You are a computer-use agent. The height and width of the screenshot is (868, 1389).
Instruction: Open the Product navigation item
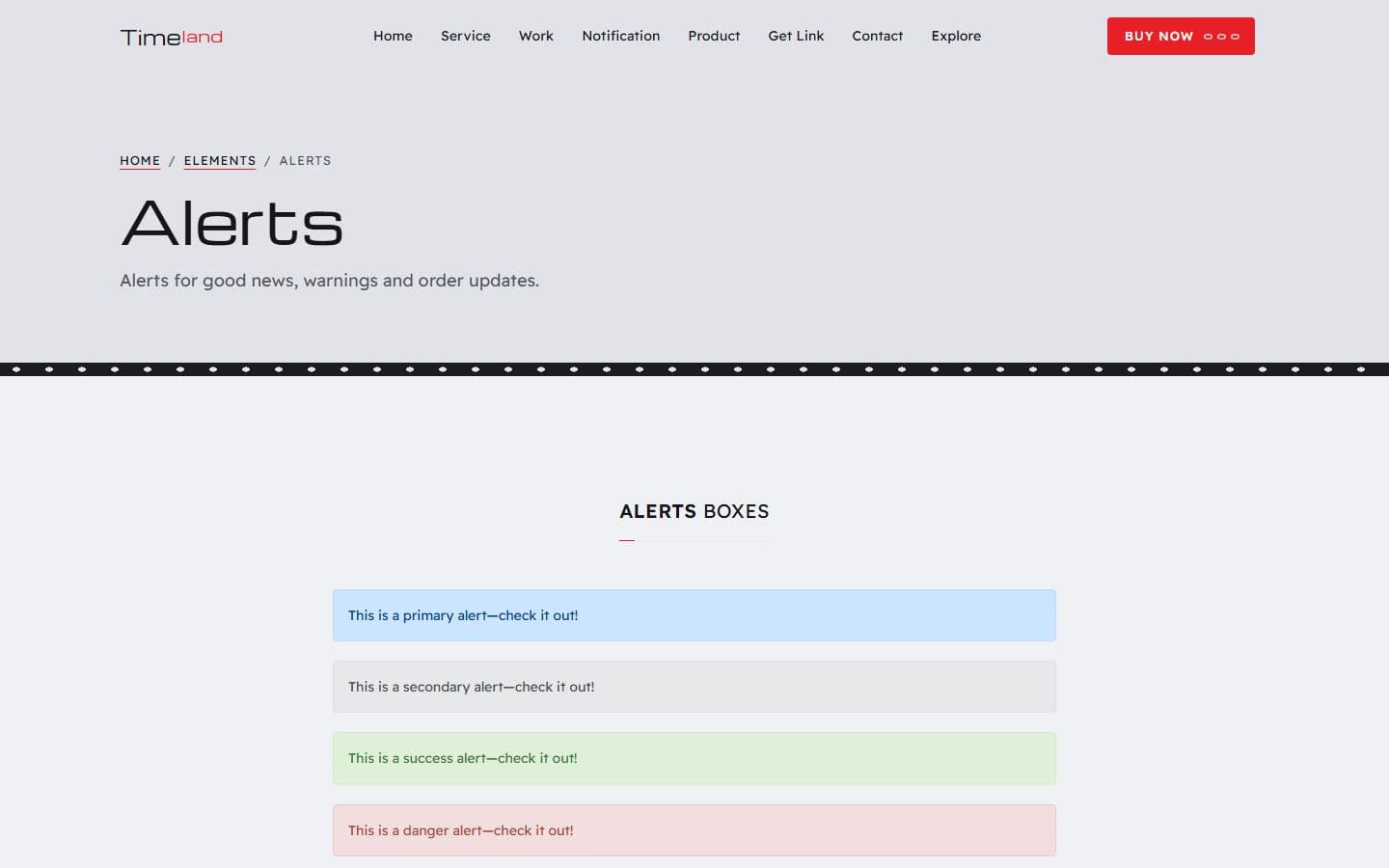[714, 36]
